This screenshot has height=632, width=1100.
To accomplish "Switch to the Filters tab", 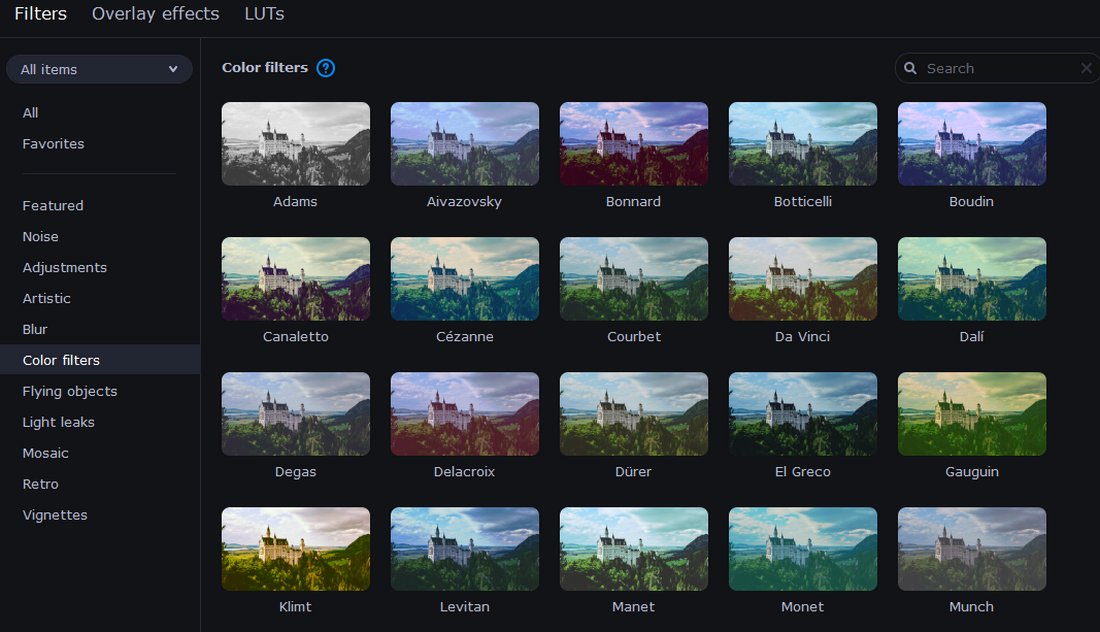I will [x=41, y=14].
